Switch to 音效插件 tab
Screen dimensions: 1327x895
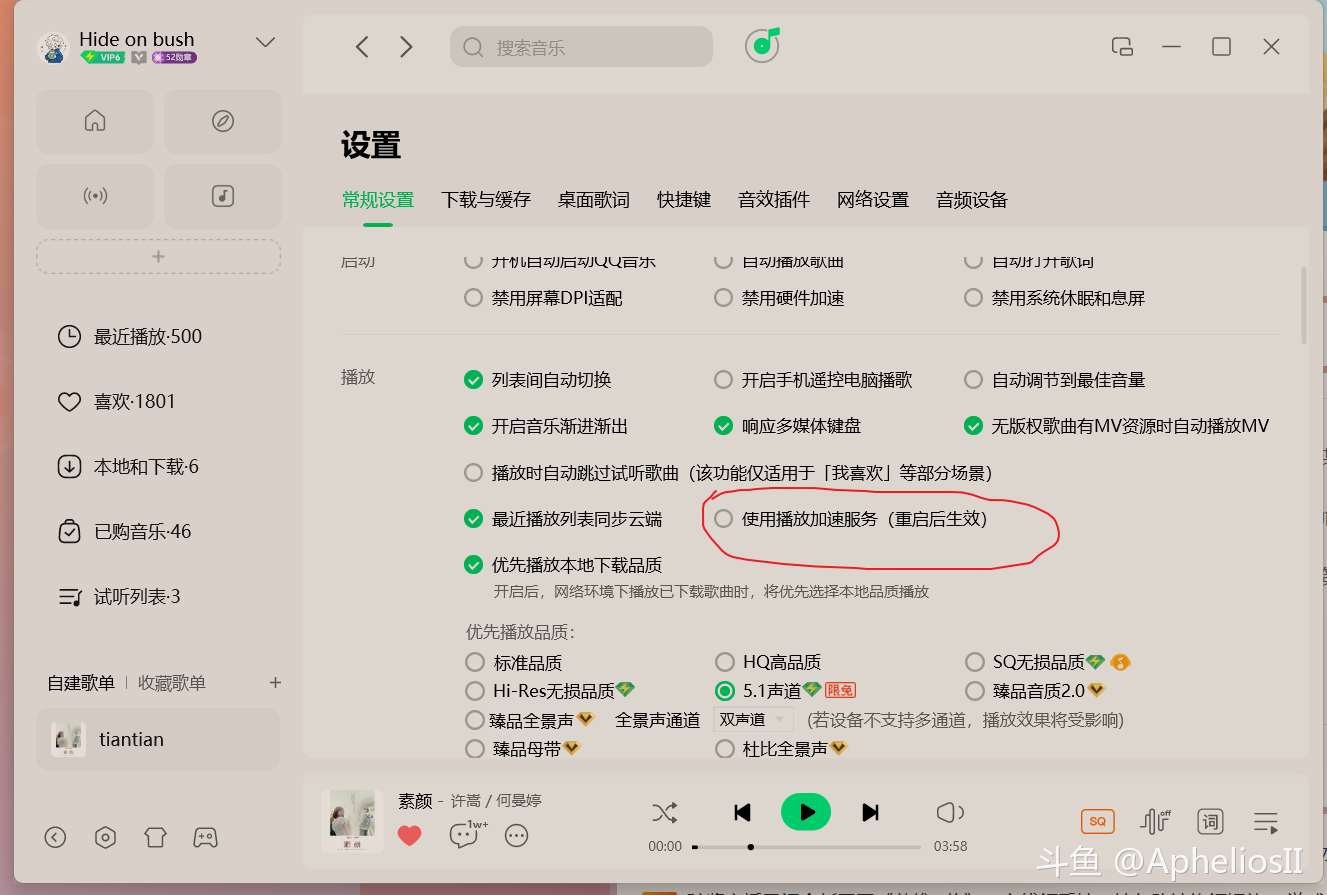click(x=773, y=200)
